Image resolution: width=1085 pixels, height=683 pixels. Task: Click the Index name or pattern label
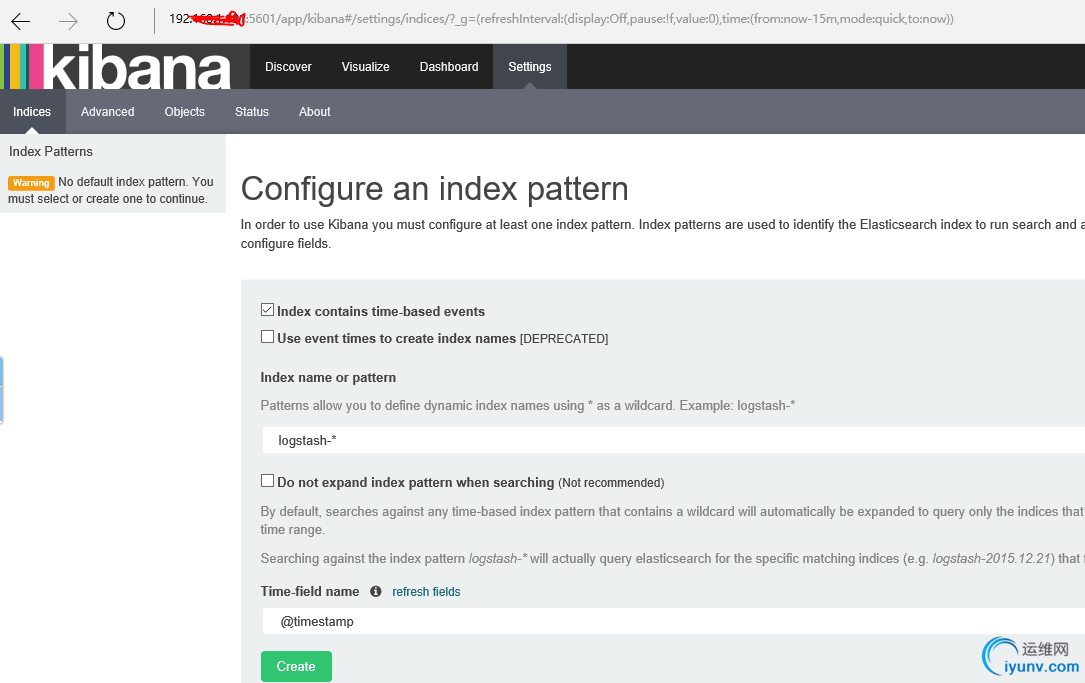328,378
